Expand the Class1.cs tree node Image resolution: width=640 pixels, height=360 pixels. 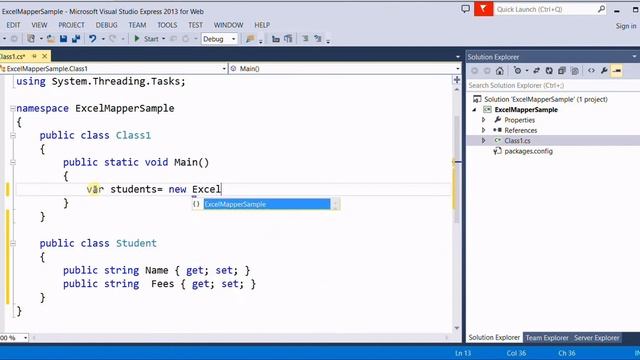[x=484, y=140]
